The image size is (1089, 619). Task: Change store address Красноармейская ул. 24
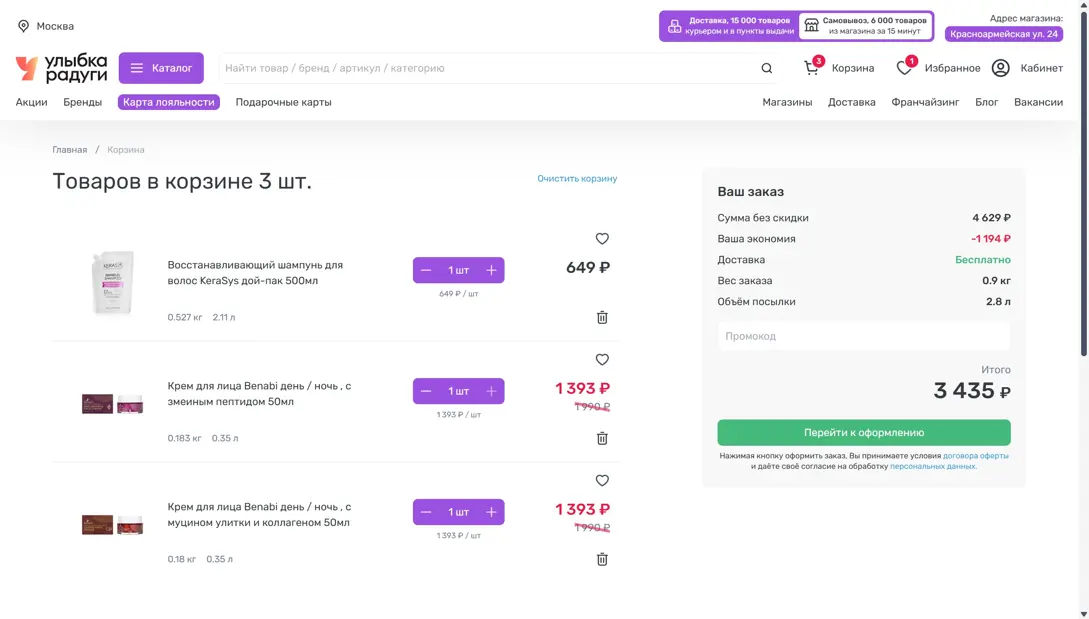click(x=1003, y=34)
